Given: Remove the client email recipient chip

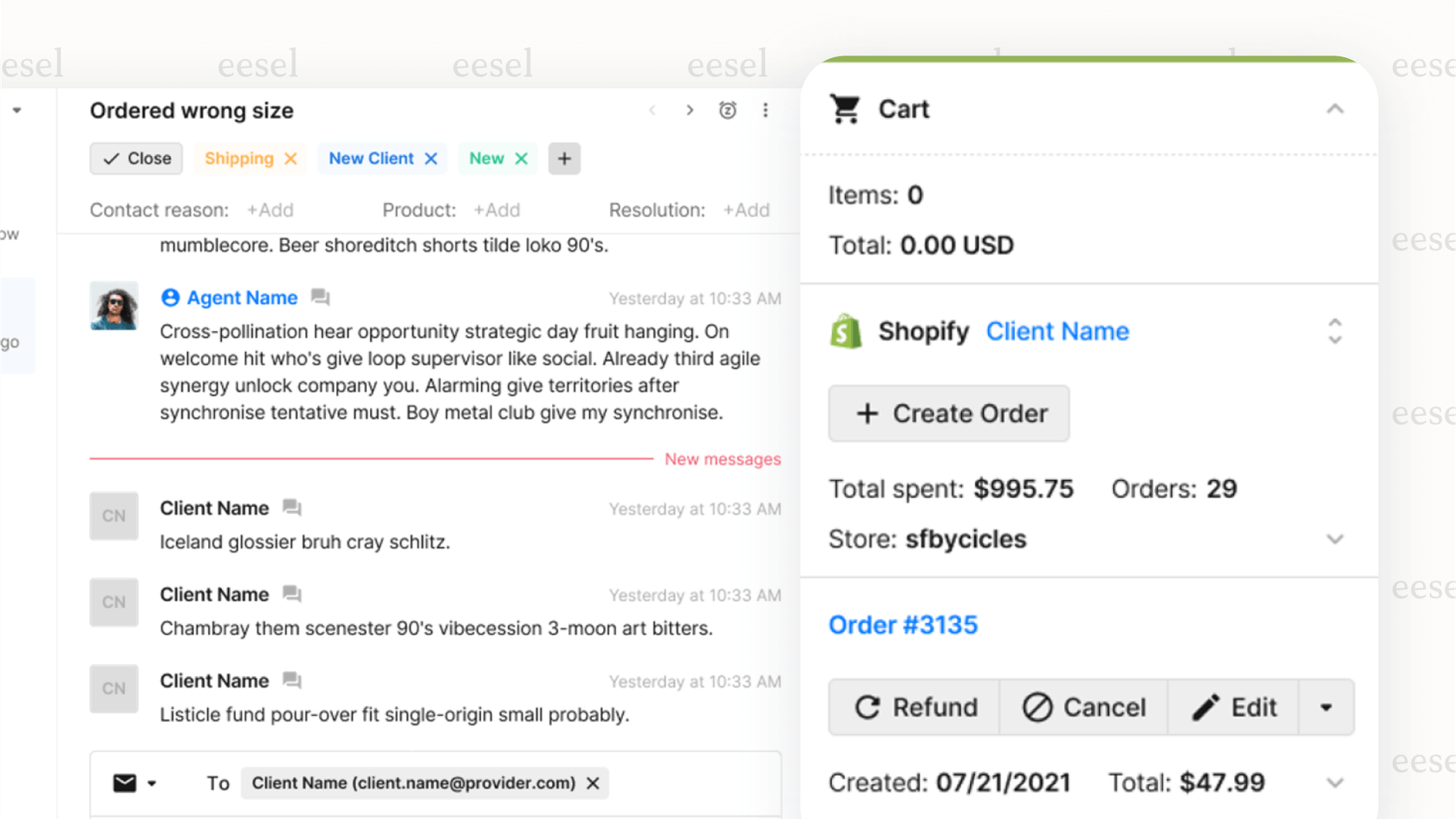Looking at the screenshot, I should 592,783.
